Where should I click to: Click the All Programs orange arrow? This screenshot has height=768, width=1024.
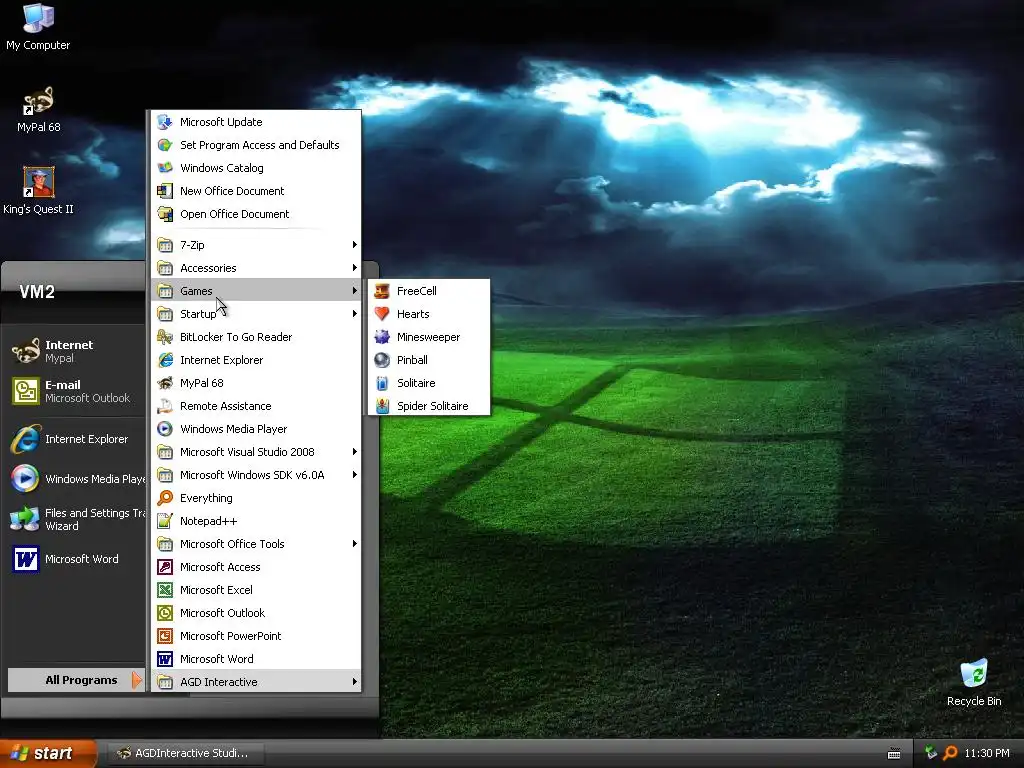[136, 680]
